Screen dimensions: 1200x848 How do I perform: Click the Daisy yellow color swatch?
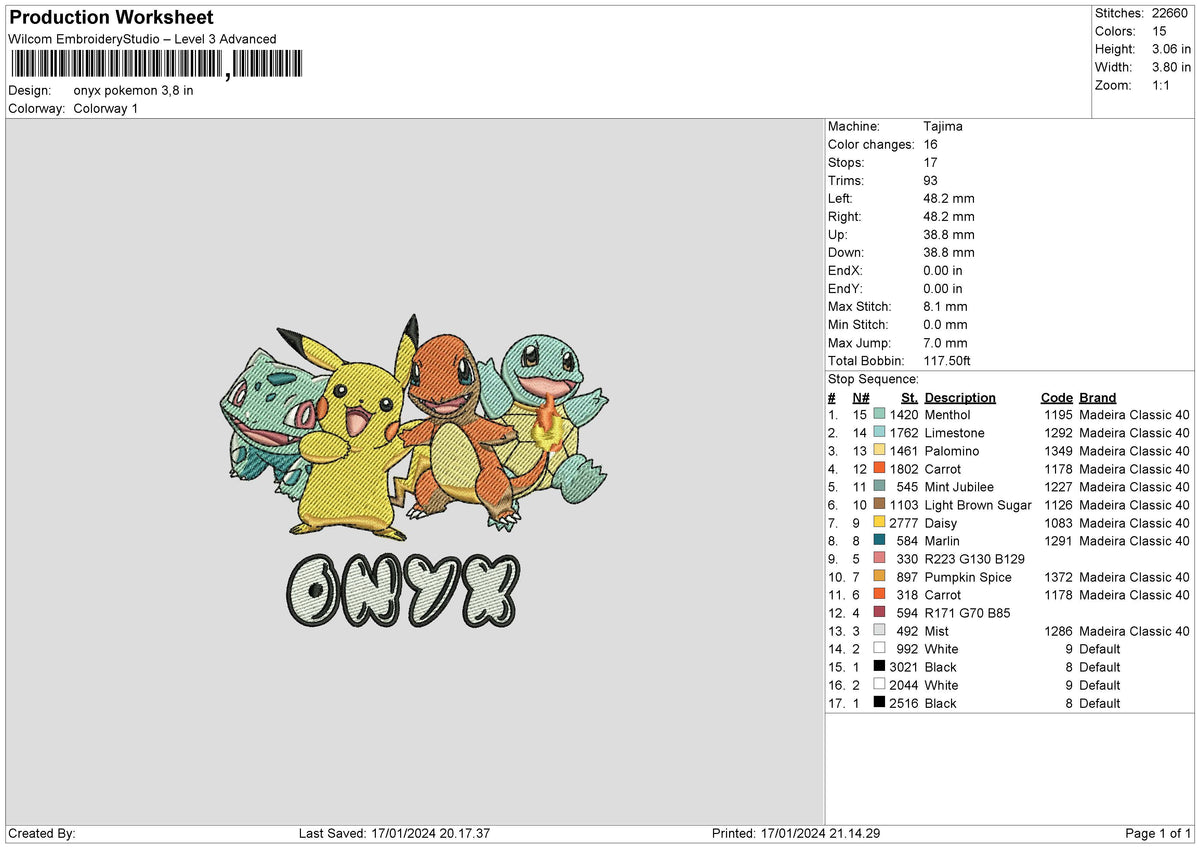pos(879,523)
